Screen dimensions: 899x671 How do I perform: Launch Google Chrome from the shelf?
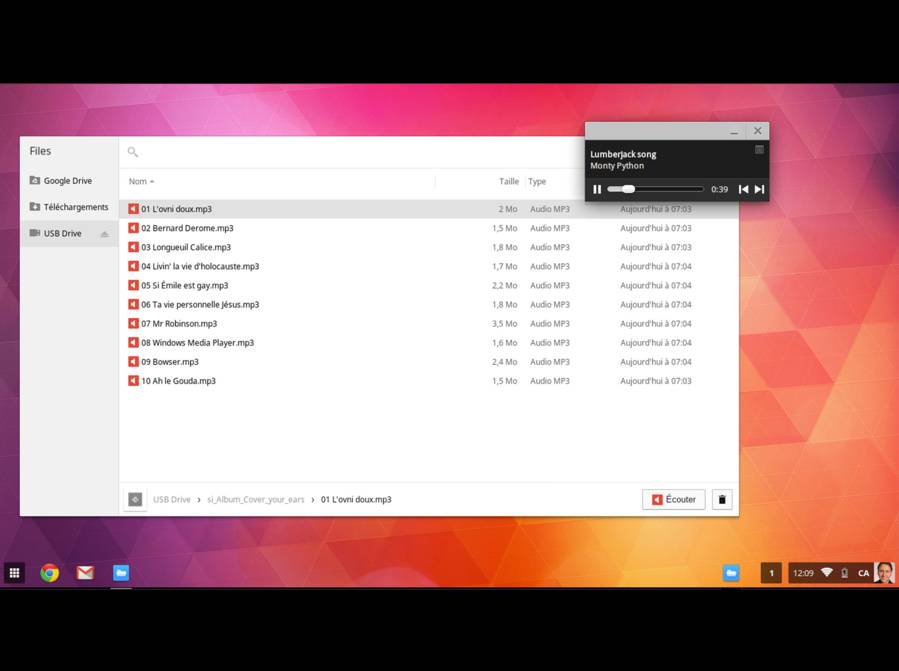point(49,573)
